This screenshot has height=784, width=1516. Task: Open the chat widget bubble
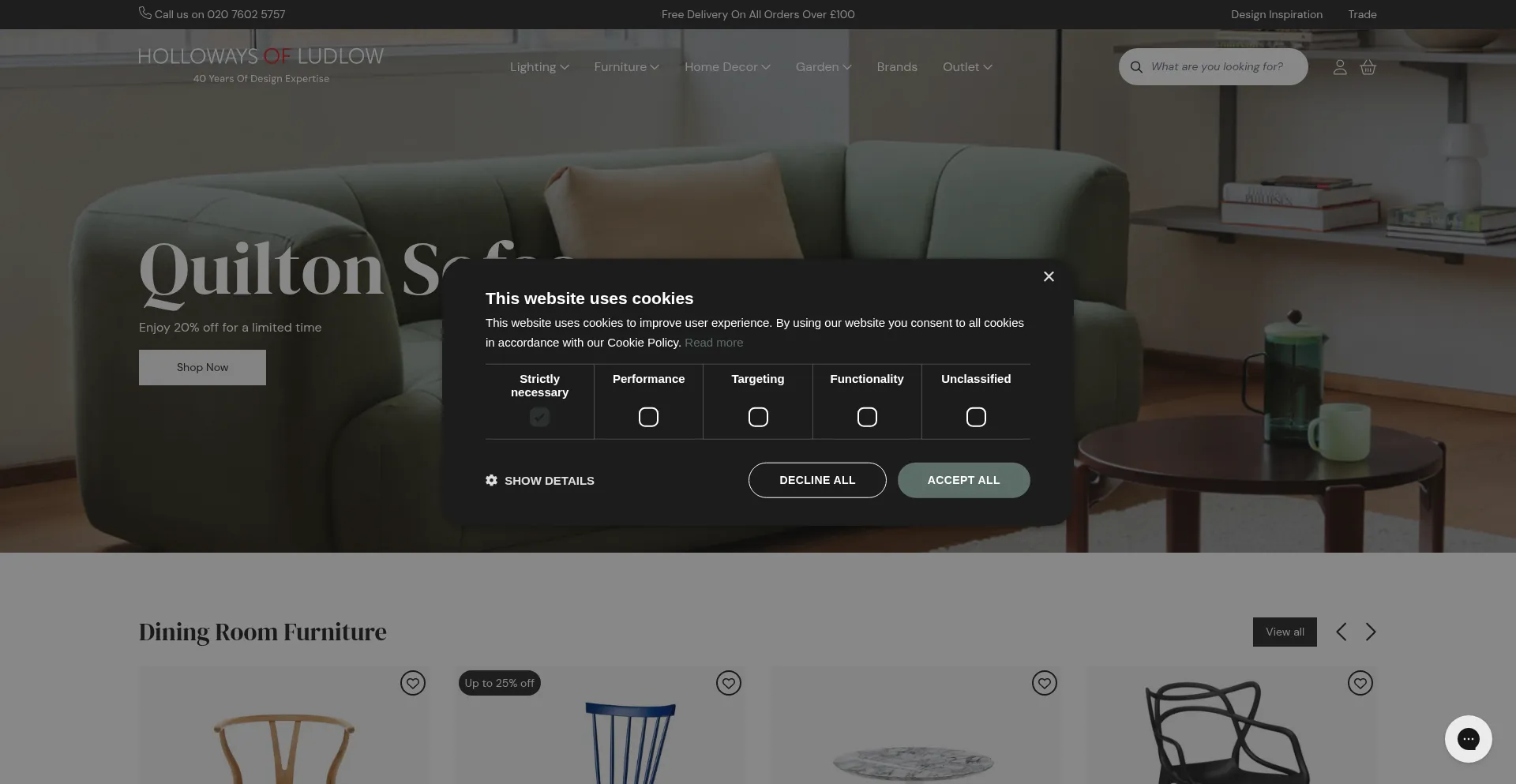pos(1469,739)
